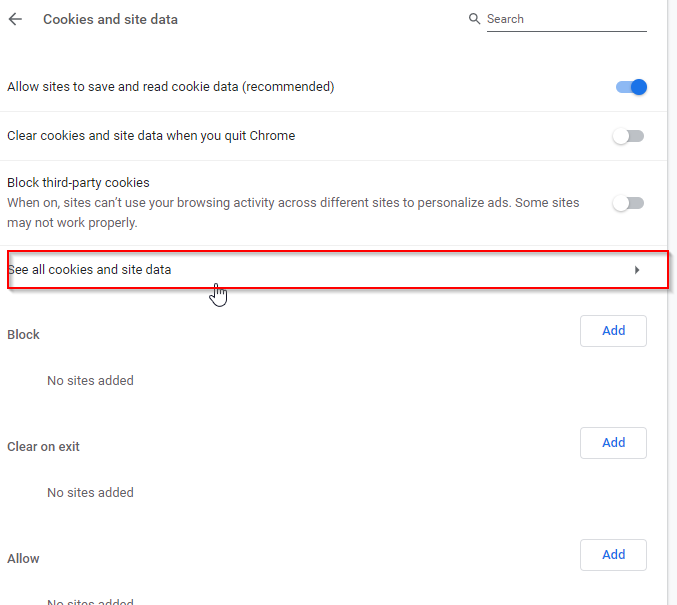
Task: Click the Block third-party cookies description text
Action: click(x=293, y=213)
